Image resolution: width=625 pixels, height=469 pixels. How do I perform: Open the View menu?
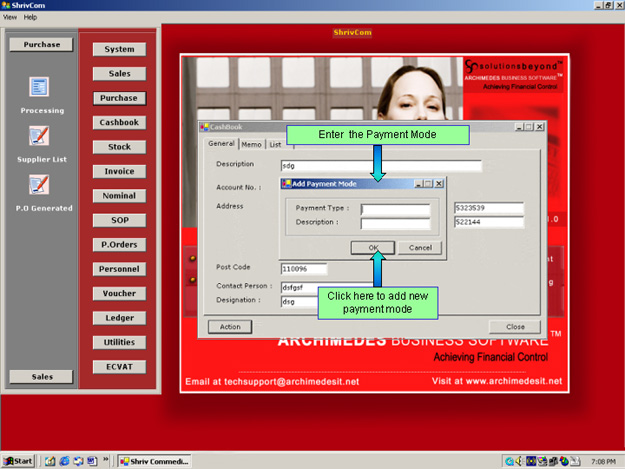tap(10, 17)
